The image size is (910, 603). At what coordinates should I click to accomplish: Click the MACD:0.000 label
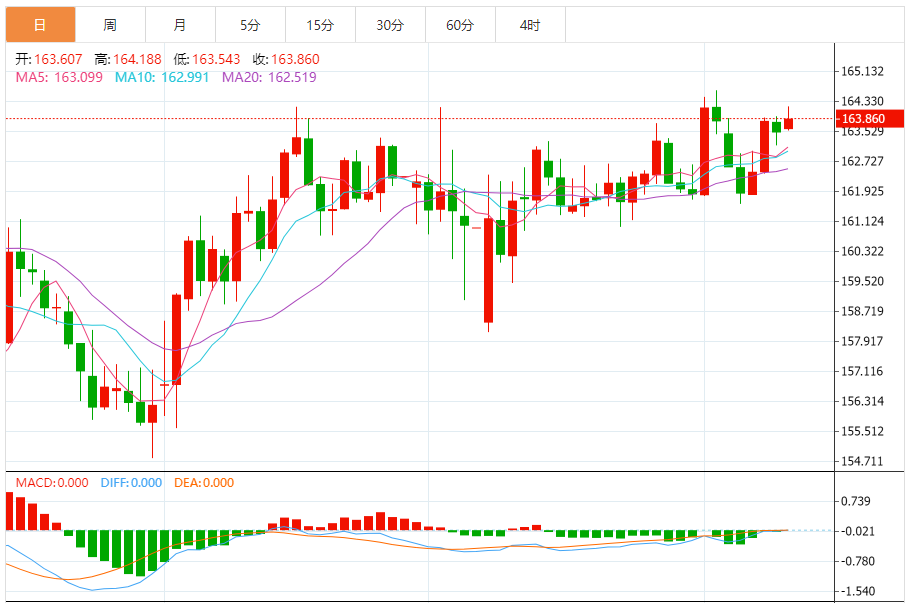(x=52, y=483)
